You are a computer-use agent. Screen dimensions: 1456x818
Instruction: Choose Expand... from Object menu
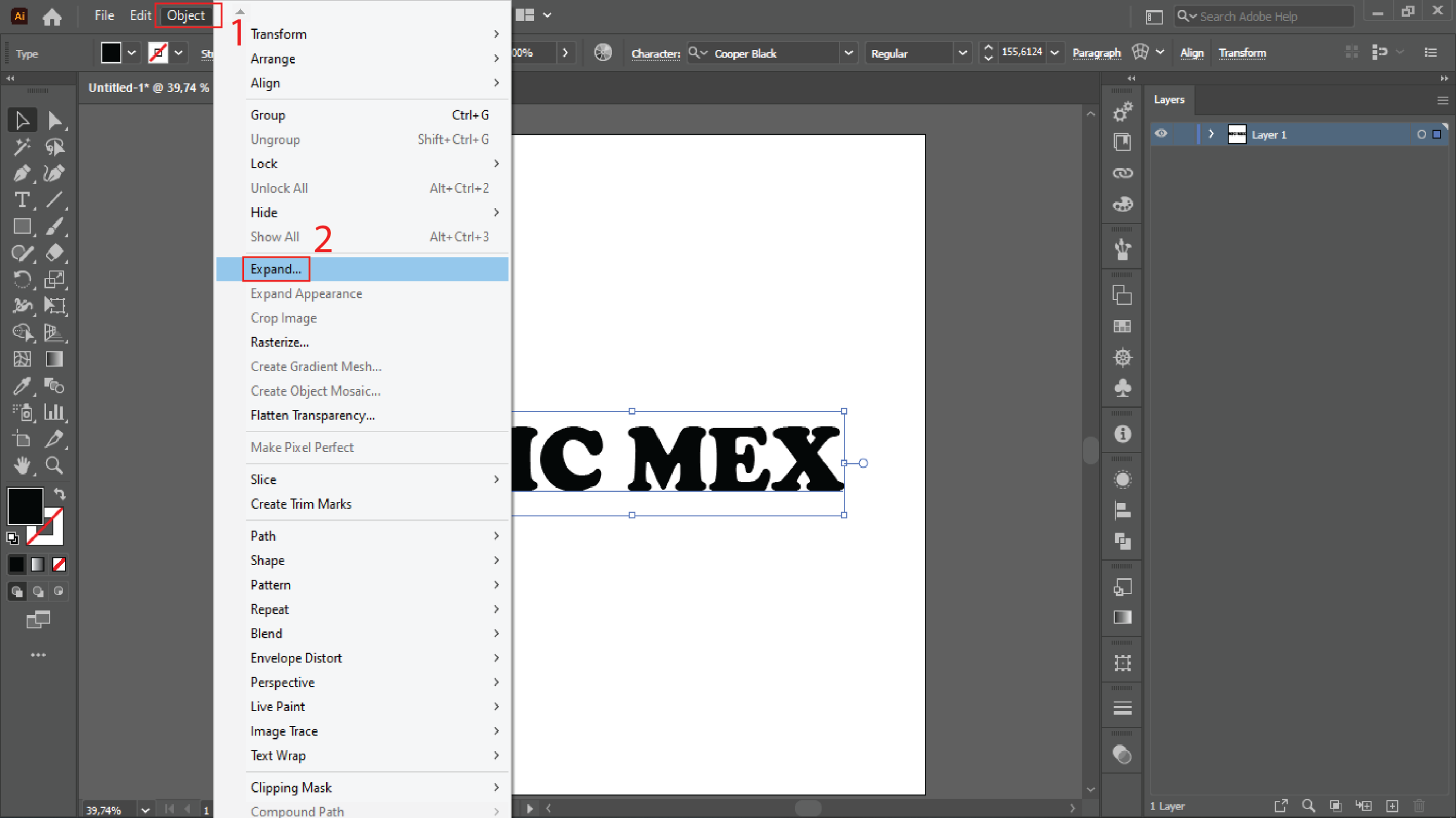276,269
